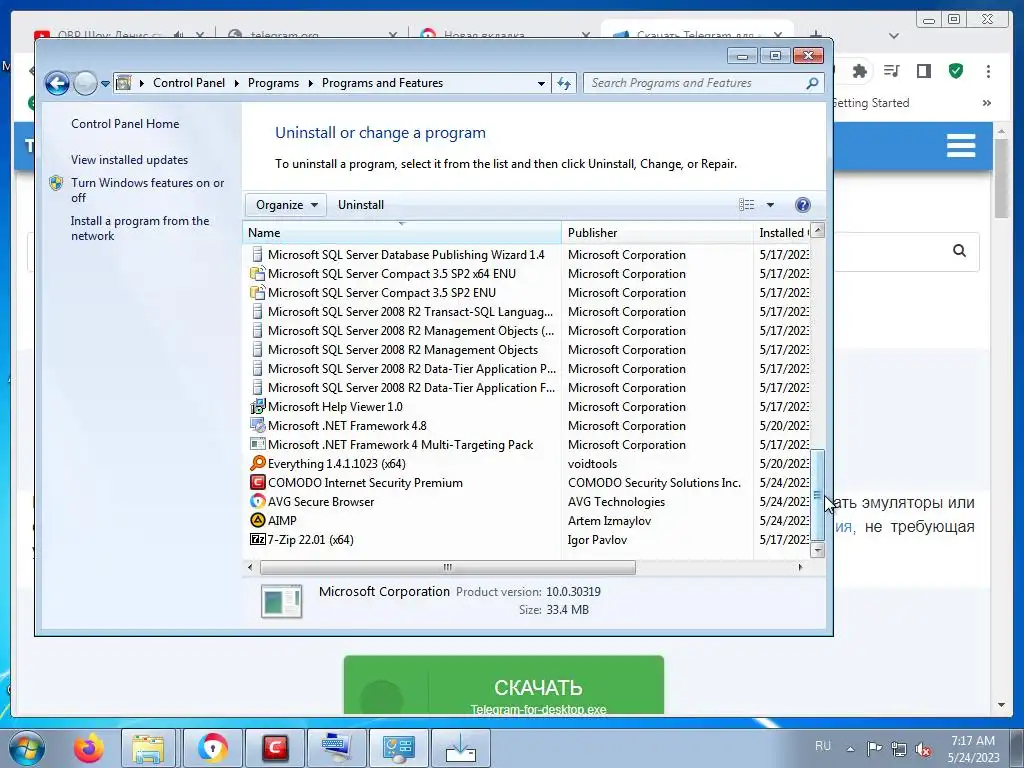Open COMODO from the taskbar
This screenshot has height=768, width=1024.
click(276, 748)
